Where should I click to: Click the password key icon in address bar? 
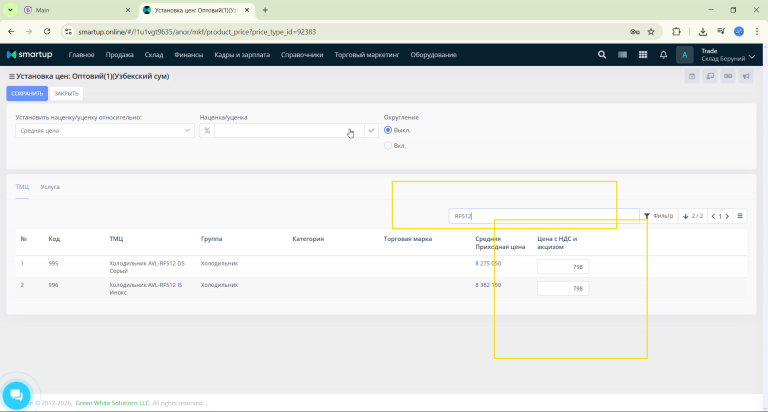(635, 32)
